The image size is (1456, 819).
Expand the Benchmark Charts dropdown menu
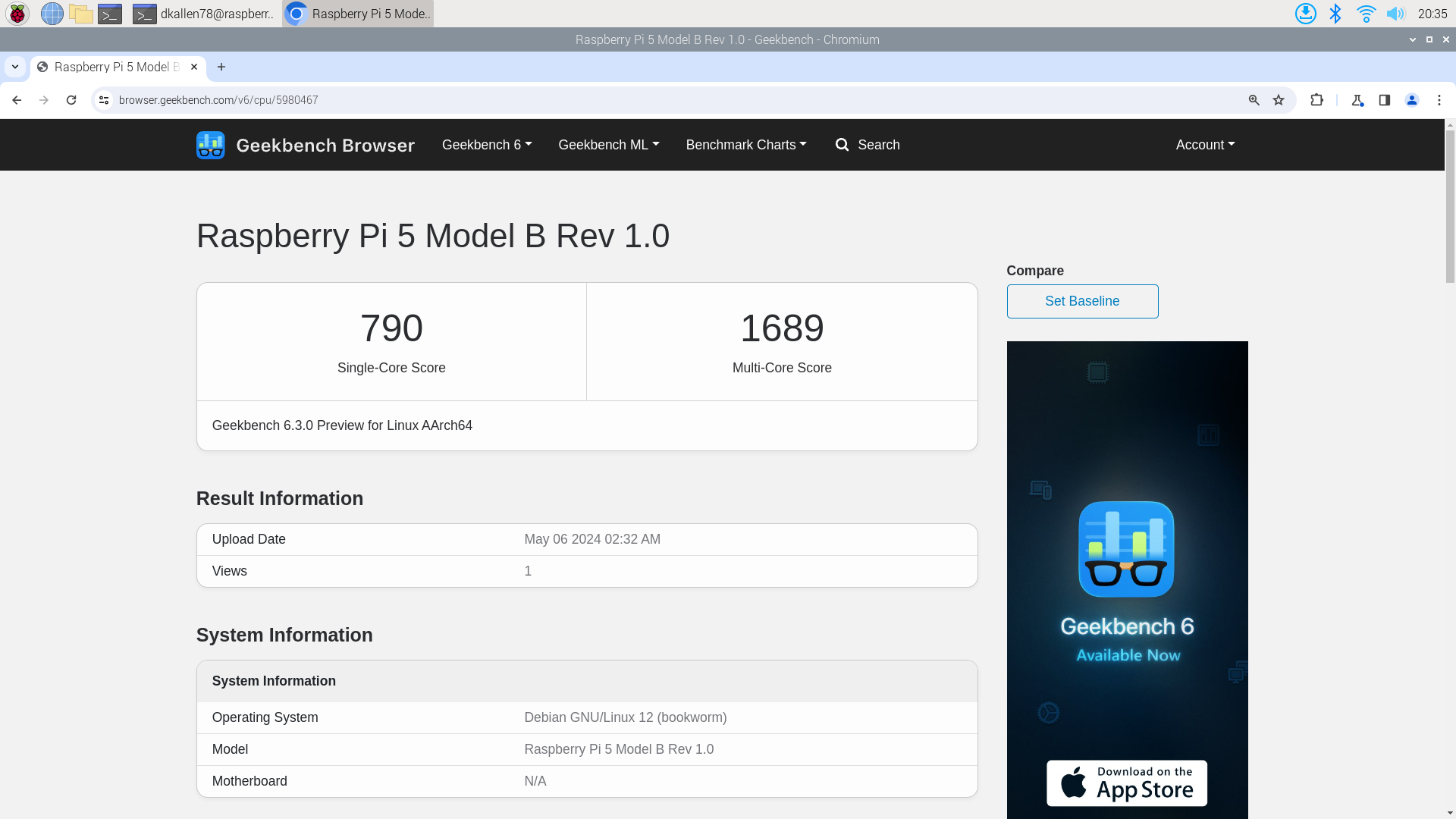746,145
